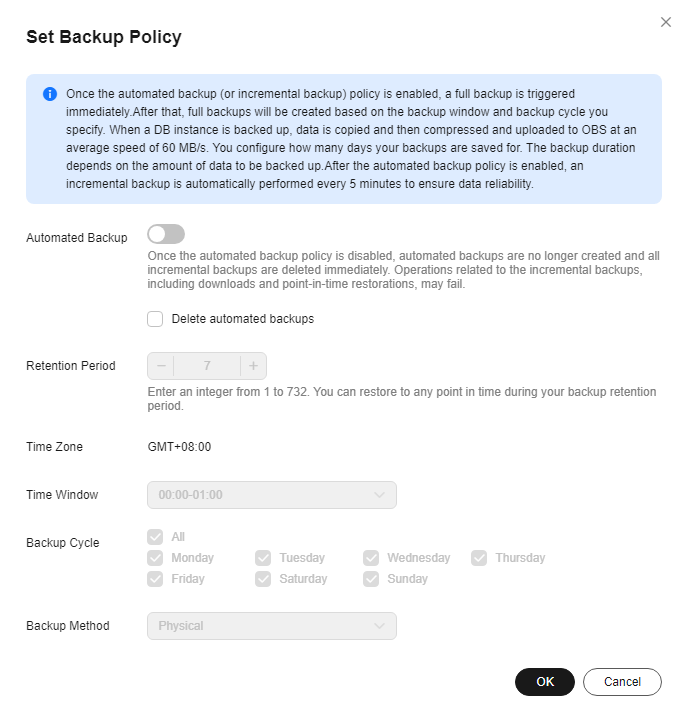Toggle the Friday checkbox

click(x=155, y=579)
